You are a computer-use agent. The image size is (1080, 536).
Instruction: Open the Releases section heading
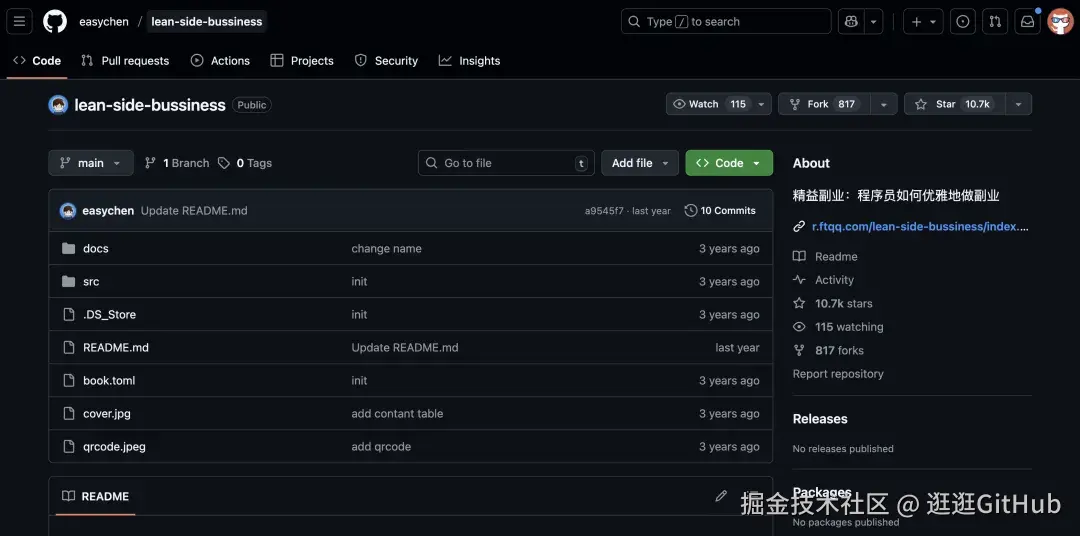(820, 419)
